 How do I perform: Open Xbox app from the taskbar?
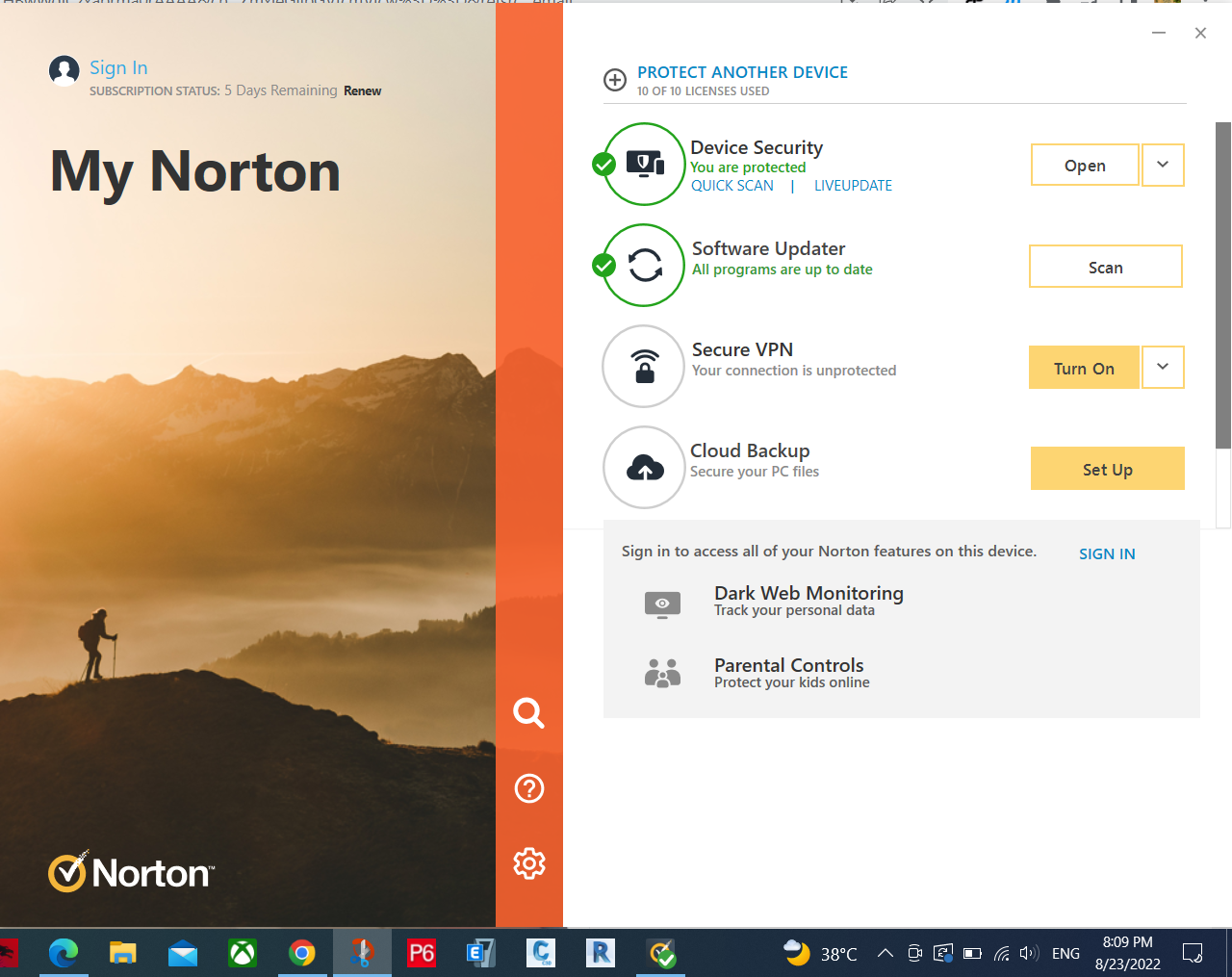point(243,953)
